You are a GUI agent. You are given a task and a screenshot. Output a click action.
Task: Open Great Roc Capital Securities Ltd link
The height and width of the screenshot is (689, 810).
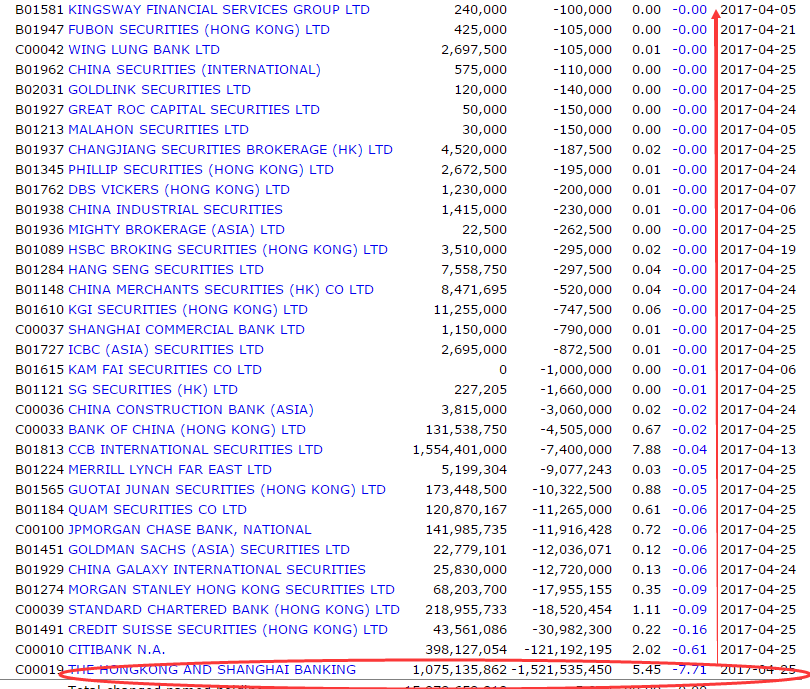coord(194,110)
